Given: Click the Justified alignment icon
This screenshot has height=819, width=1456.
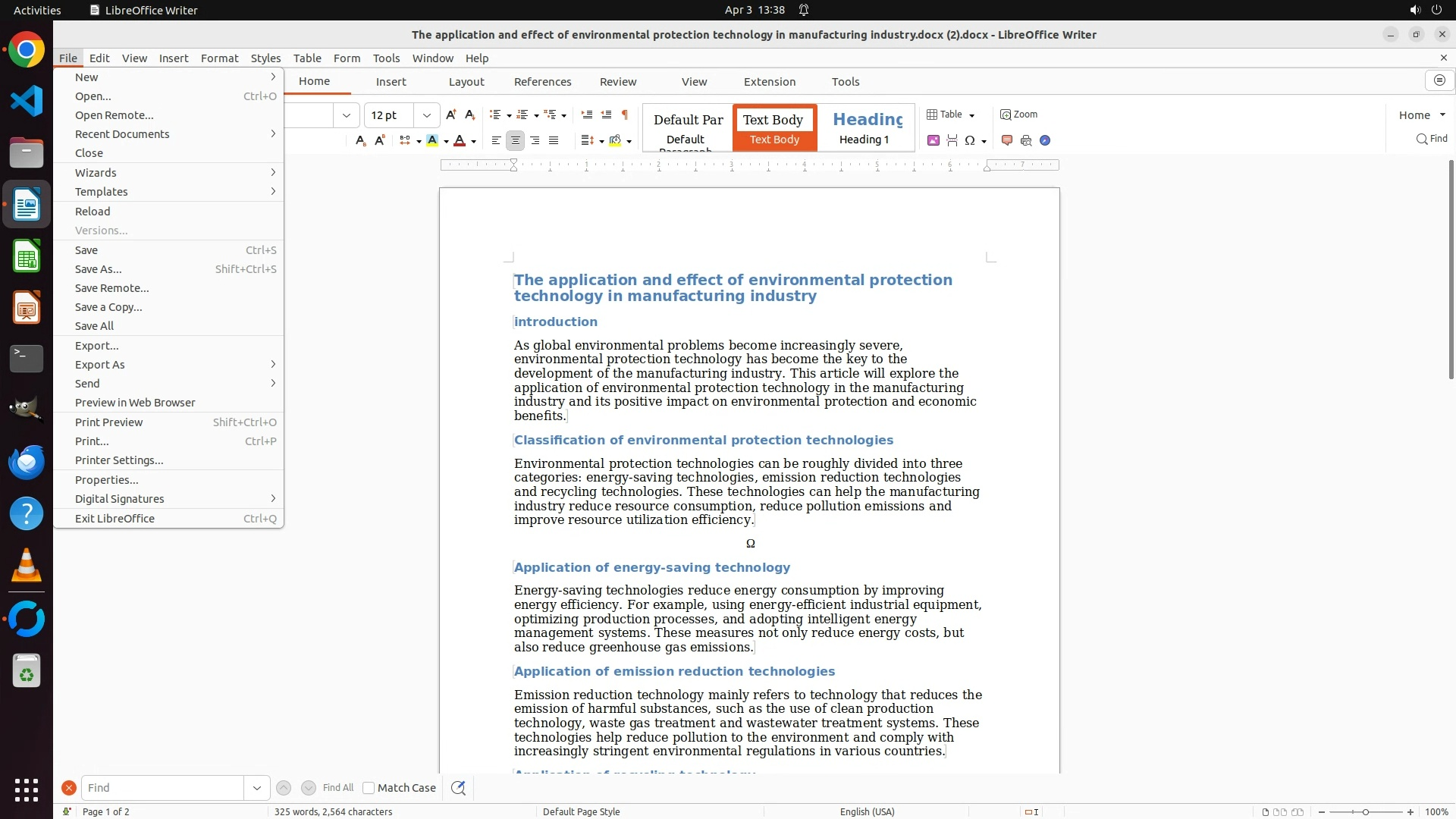Looking at the screenshot, I should pyautogui.click(x=554, y=140).
